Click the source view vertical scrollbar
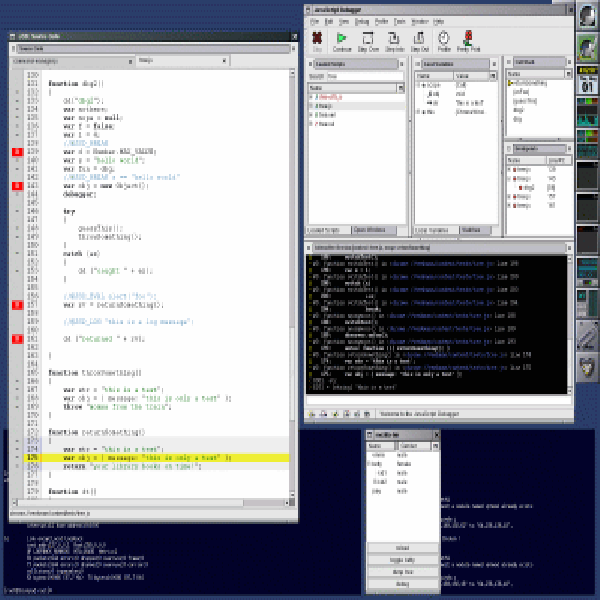This screenshot has width=600, height=600. pyautogui.click(x=292, y=284)
